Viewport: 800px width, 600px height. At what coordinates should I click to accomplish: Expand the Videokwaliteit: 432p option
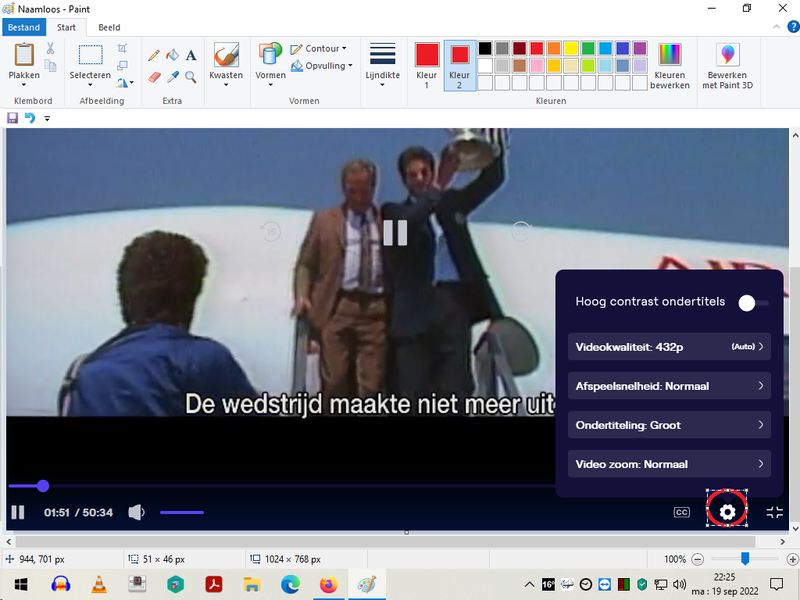coord(669,347)
